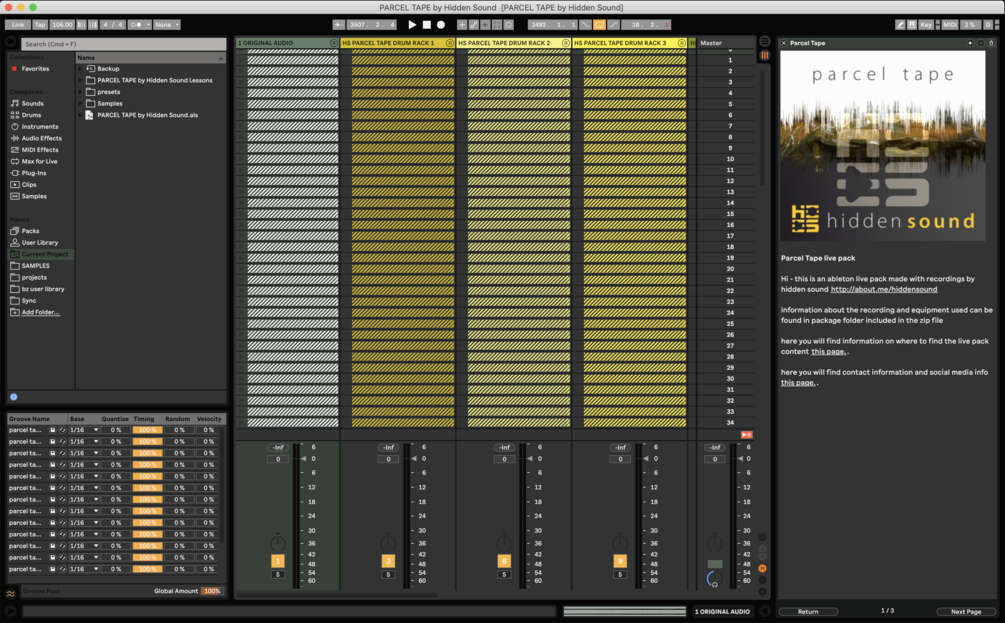This screenshot has height=623, width=1005.
Task: Arm the Arrangement Record button
Action: tap(441, 24)
